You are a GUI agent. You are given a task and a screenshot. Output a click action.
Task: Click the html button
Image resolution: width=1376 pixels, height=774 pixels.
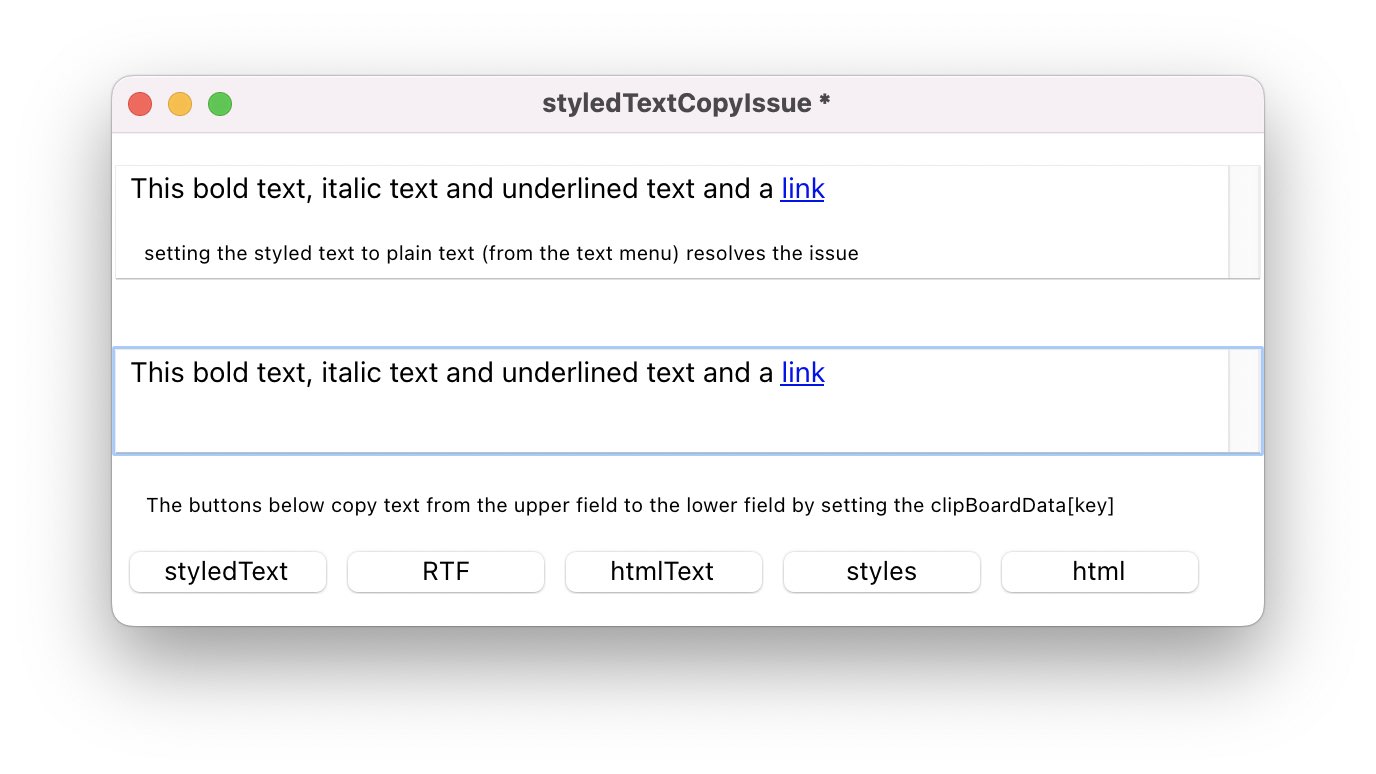(x=1099, y=572)
